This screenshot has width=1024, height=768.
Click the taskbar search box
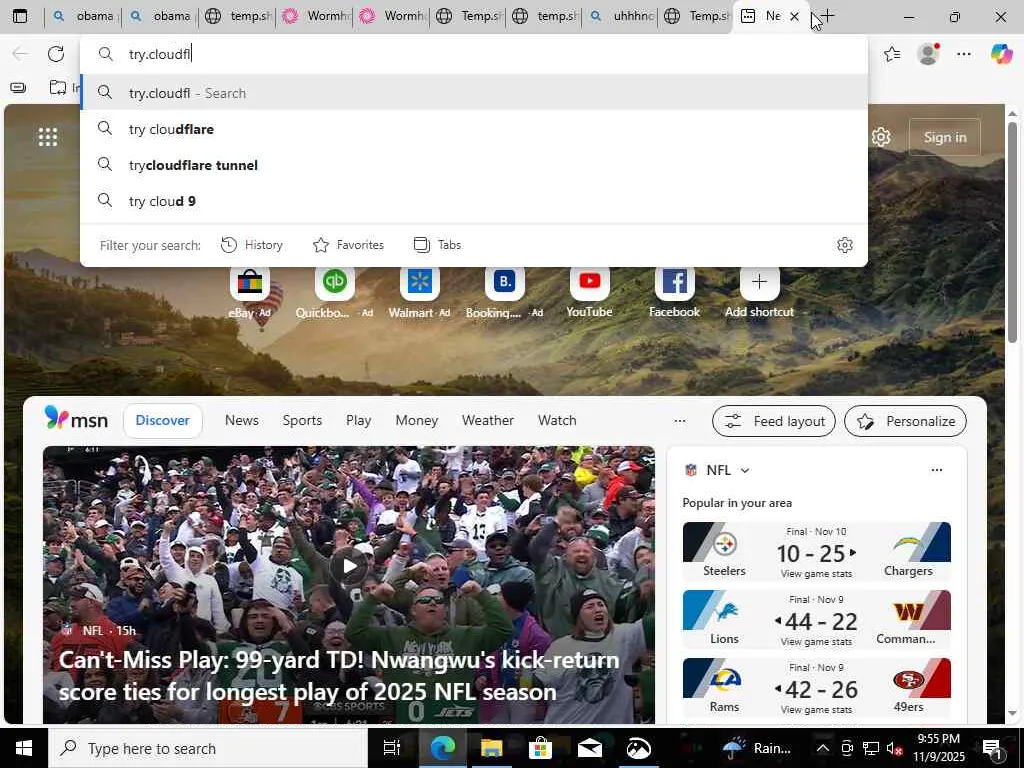tap(208, 748)
